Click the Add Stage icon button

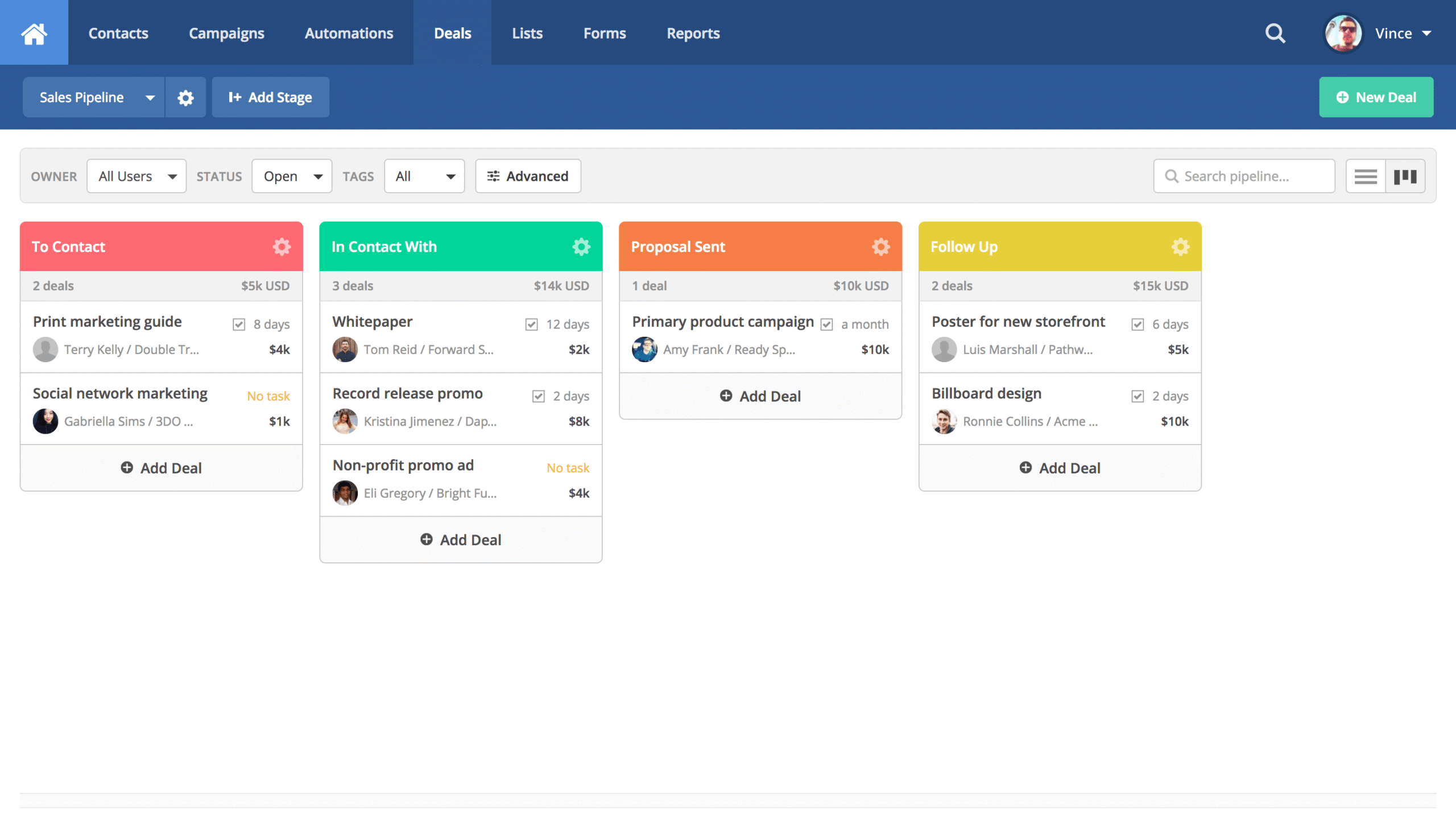(270, 97)
